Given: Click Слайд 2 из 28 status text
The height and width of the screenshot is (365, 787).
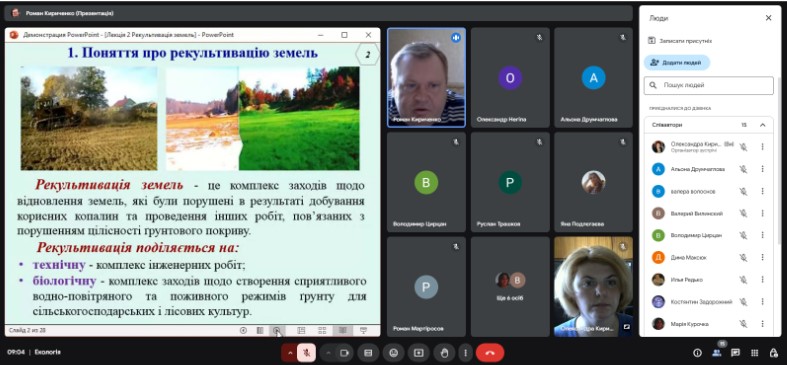Looking at the screenshot, I should 27,330.
